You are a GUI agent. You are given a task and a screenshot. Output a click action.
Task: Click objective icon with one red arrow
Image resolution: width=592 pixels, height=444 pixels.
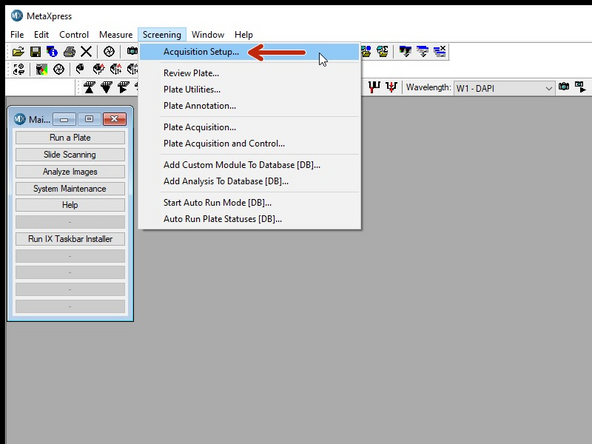[98, 69]
